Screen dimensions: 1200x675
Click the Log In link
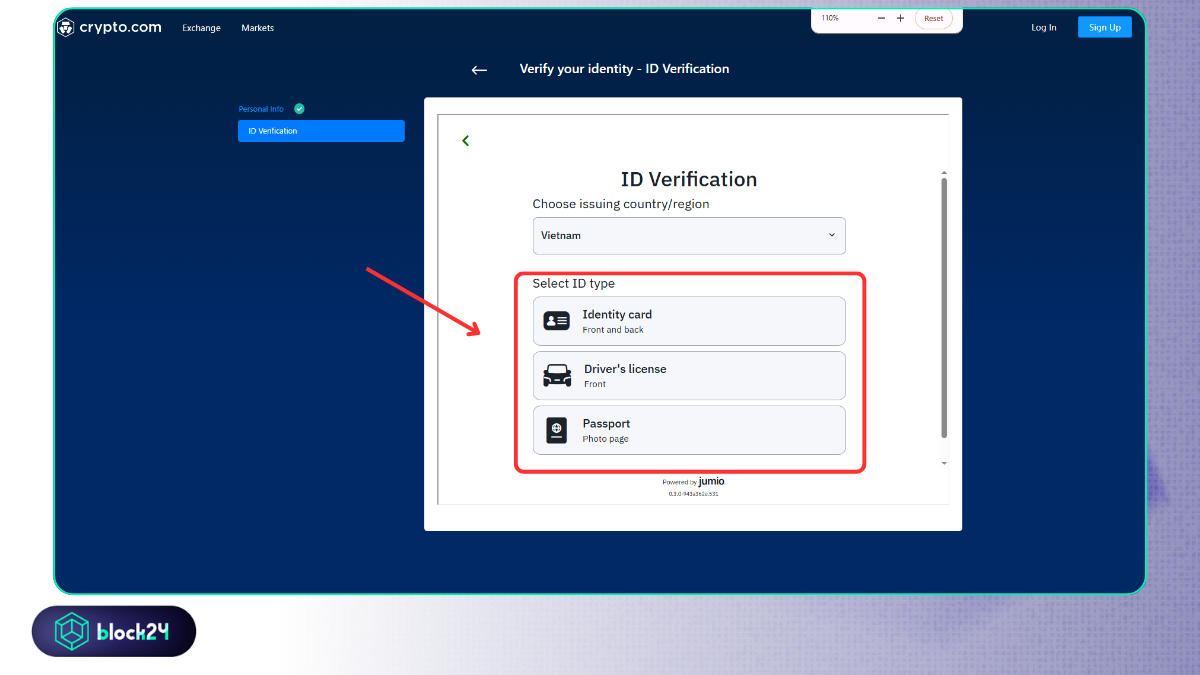1044,28
